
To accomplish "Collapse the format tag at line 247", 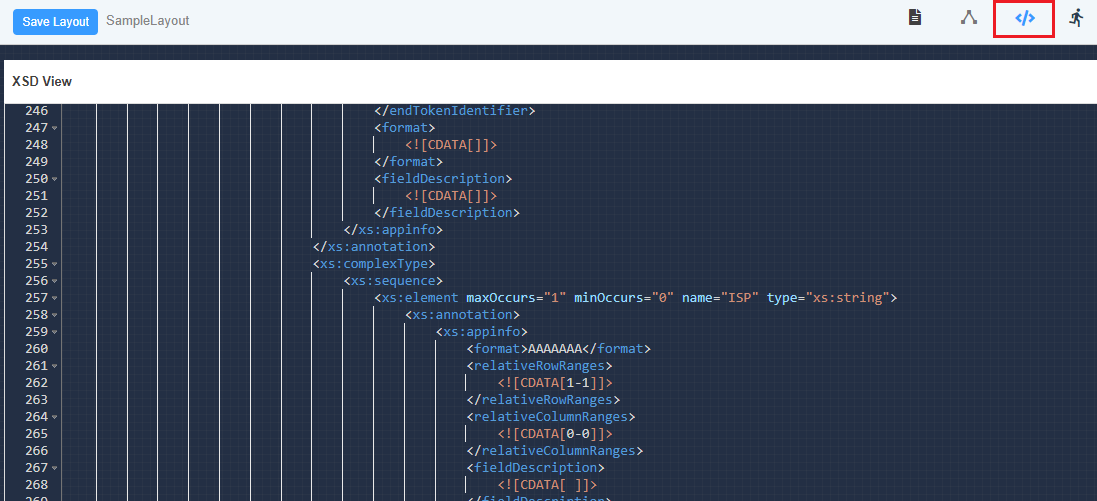I will click(x=54, y=128).
